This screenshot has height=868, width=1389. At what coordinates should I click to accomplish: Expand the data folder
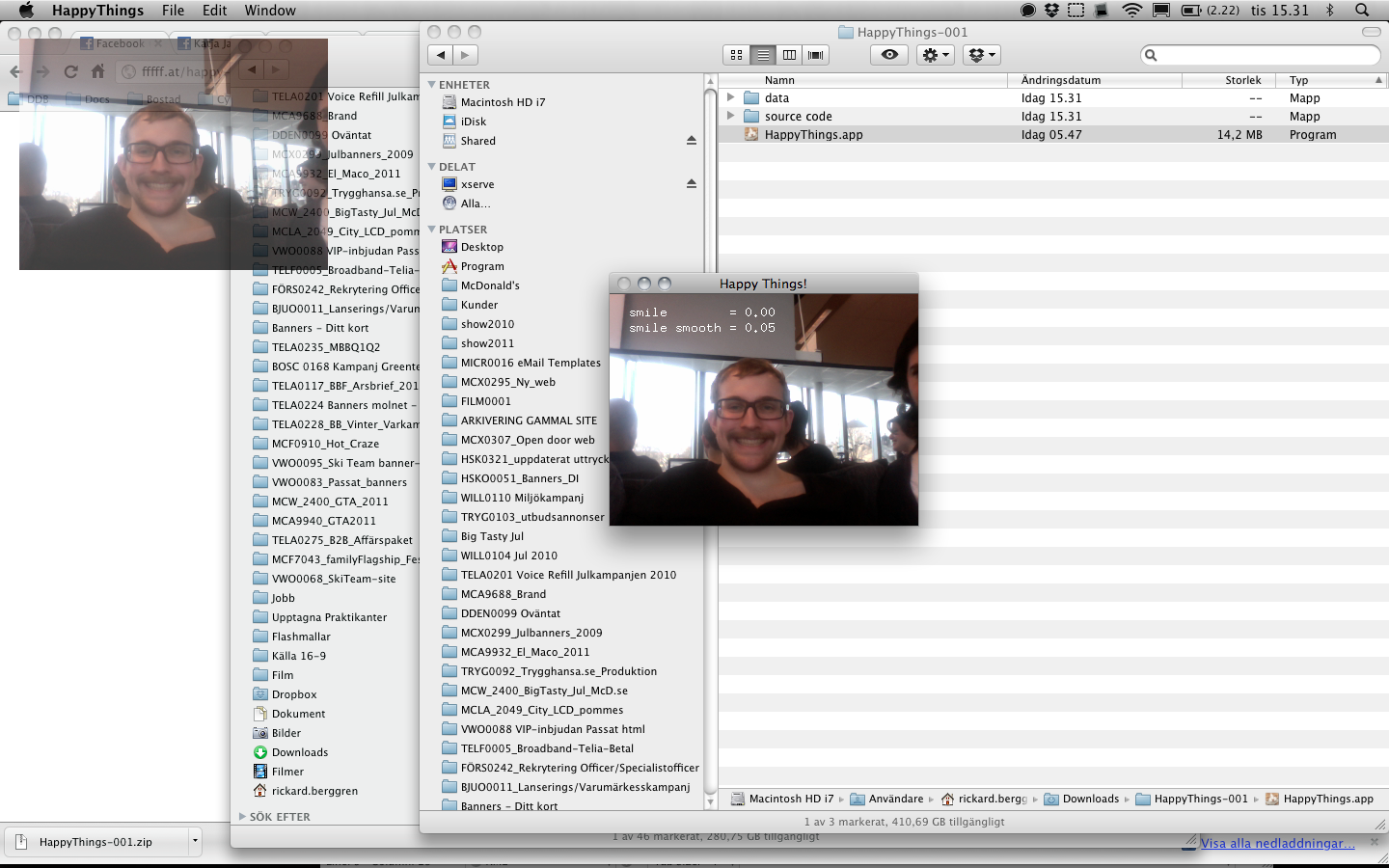coord(730,97)
